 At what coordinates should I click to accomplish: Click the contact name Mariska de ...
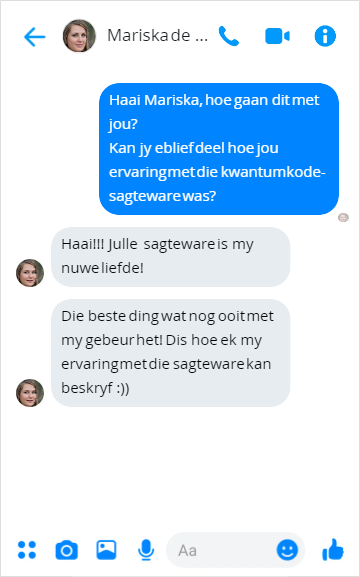157,36
